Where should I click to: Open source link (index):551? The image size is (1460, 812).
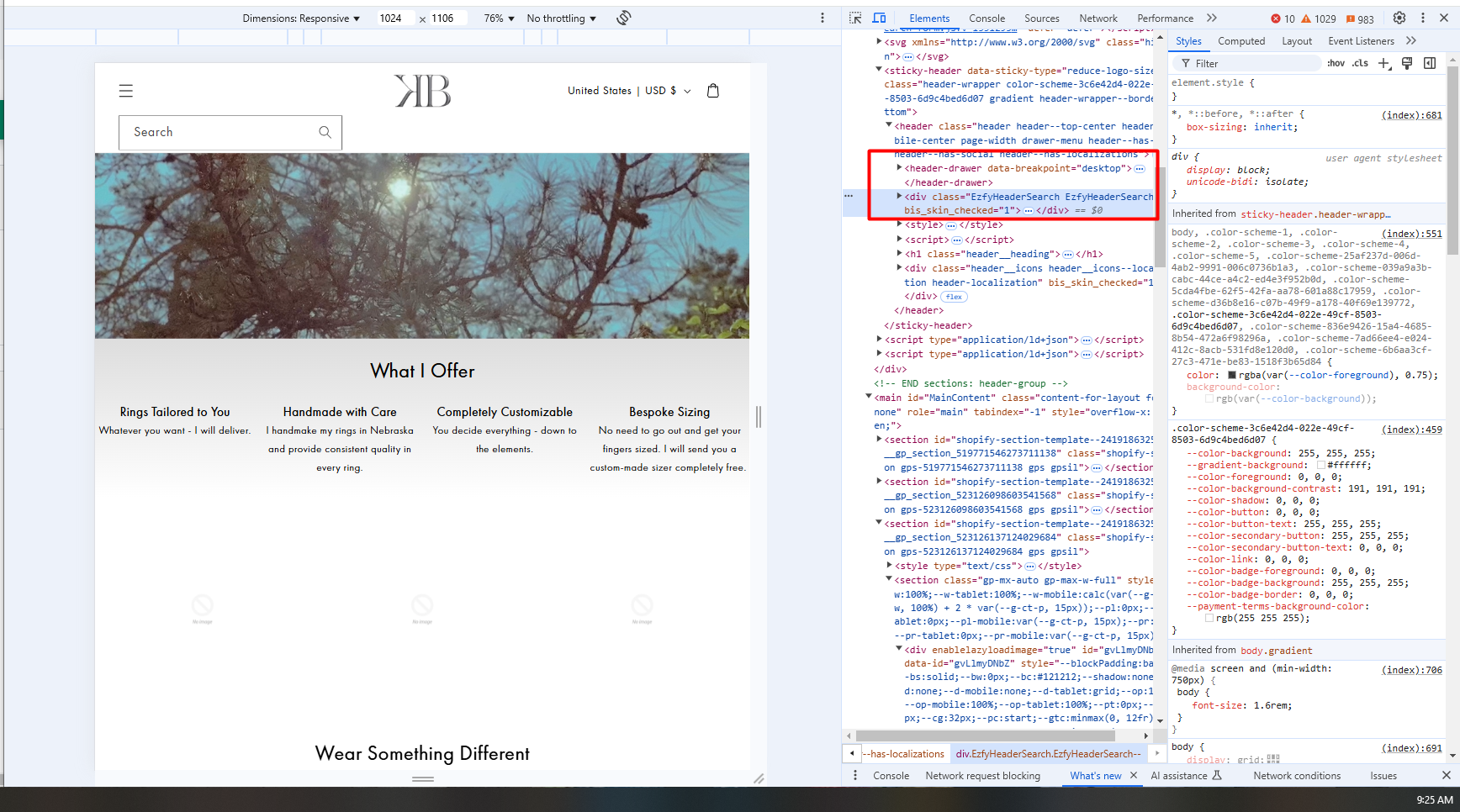pos(1411,234)
